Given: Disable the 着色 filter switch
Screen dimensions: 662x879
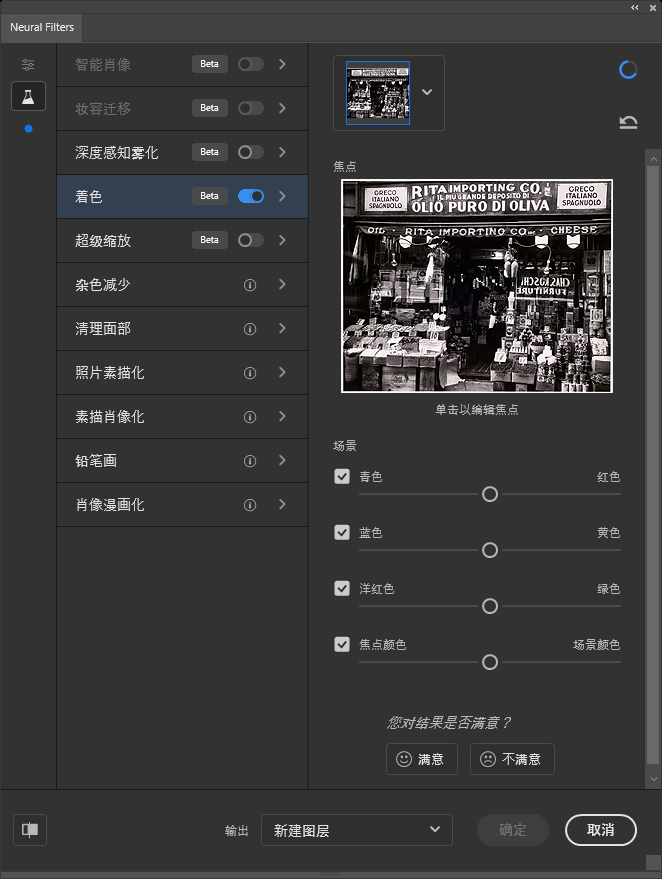Looking at the screenshot, I should tap(251, 196).
